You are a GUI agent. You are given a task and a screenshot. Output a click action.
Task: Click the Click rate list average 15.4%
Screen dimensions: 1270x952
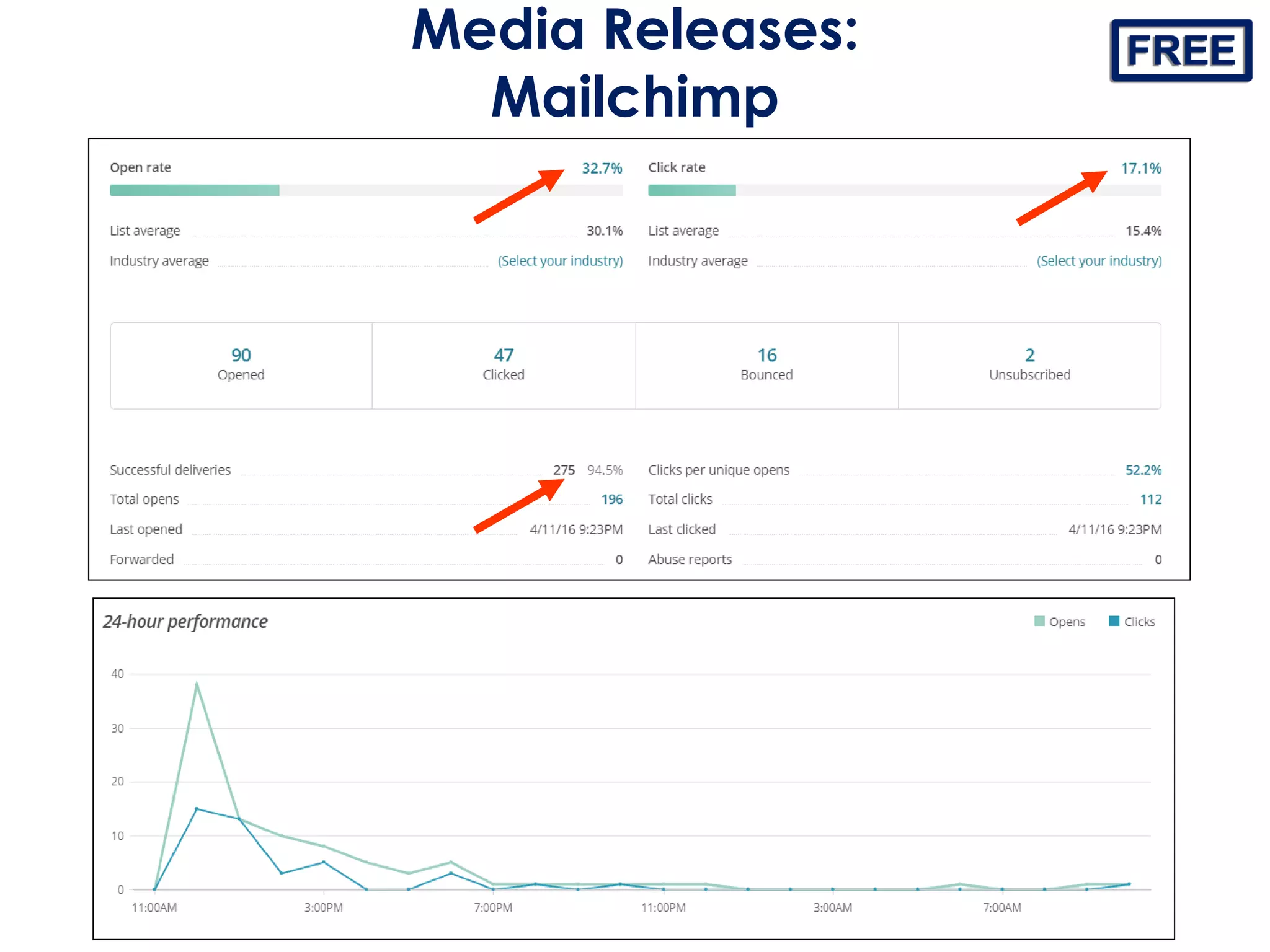point(1143,231)
